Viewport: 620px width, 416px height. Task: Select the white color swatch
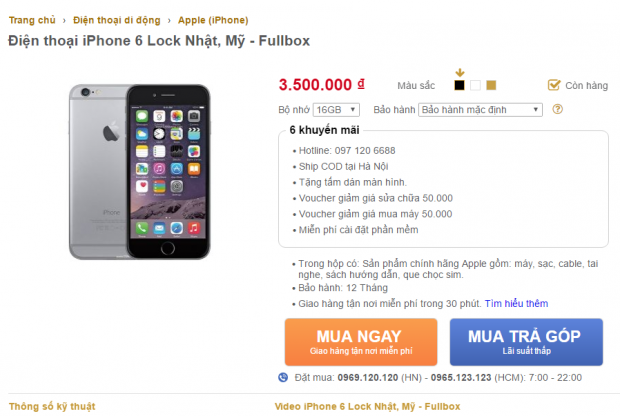[x=475, y=85]
